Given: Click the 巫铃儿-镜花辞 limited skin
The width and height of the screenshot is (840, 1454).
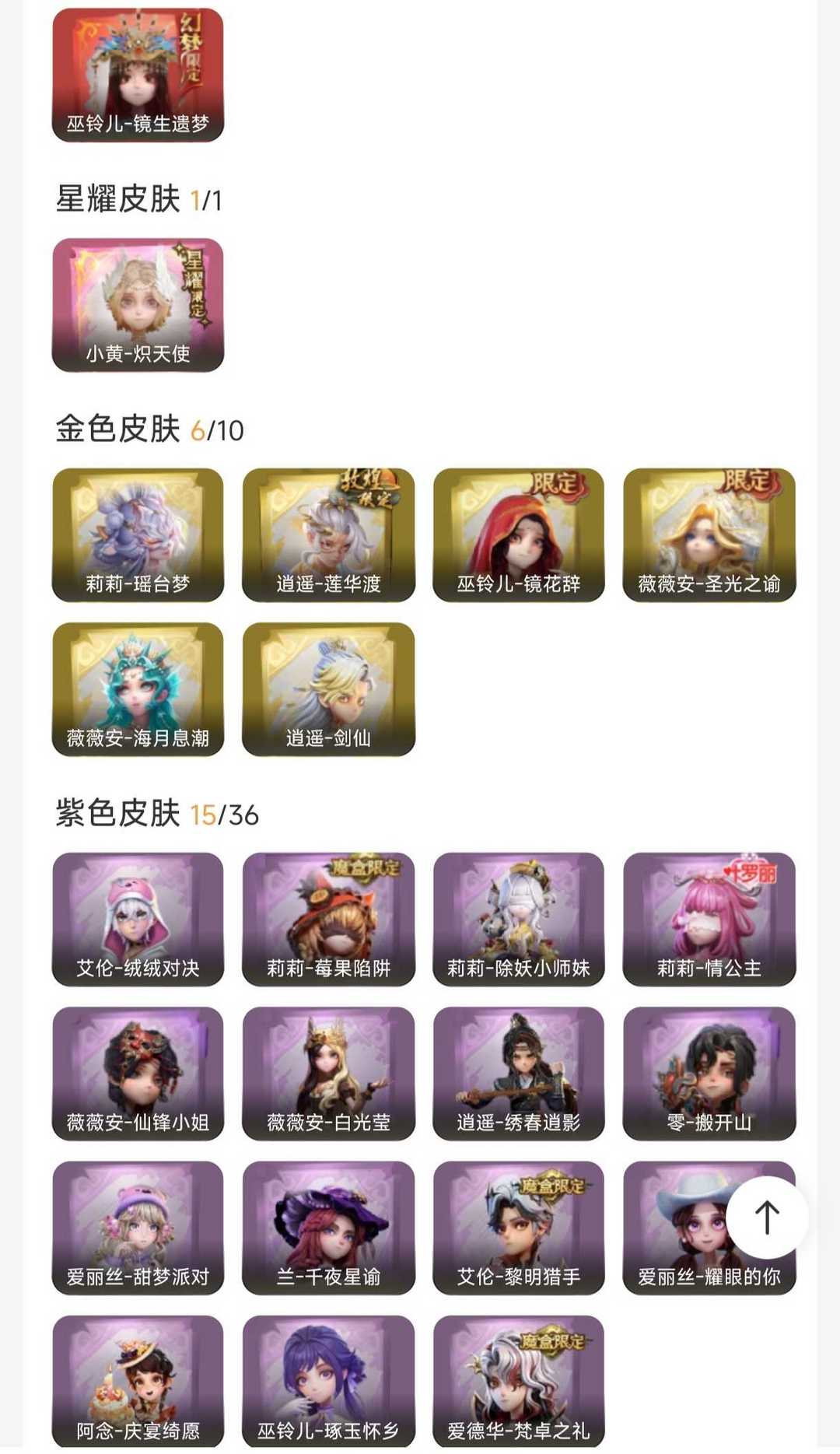Looking at the screenshot, I should (x=519, y=535).
